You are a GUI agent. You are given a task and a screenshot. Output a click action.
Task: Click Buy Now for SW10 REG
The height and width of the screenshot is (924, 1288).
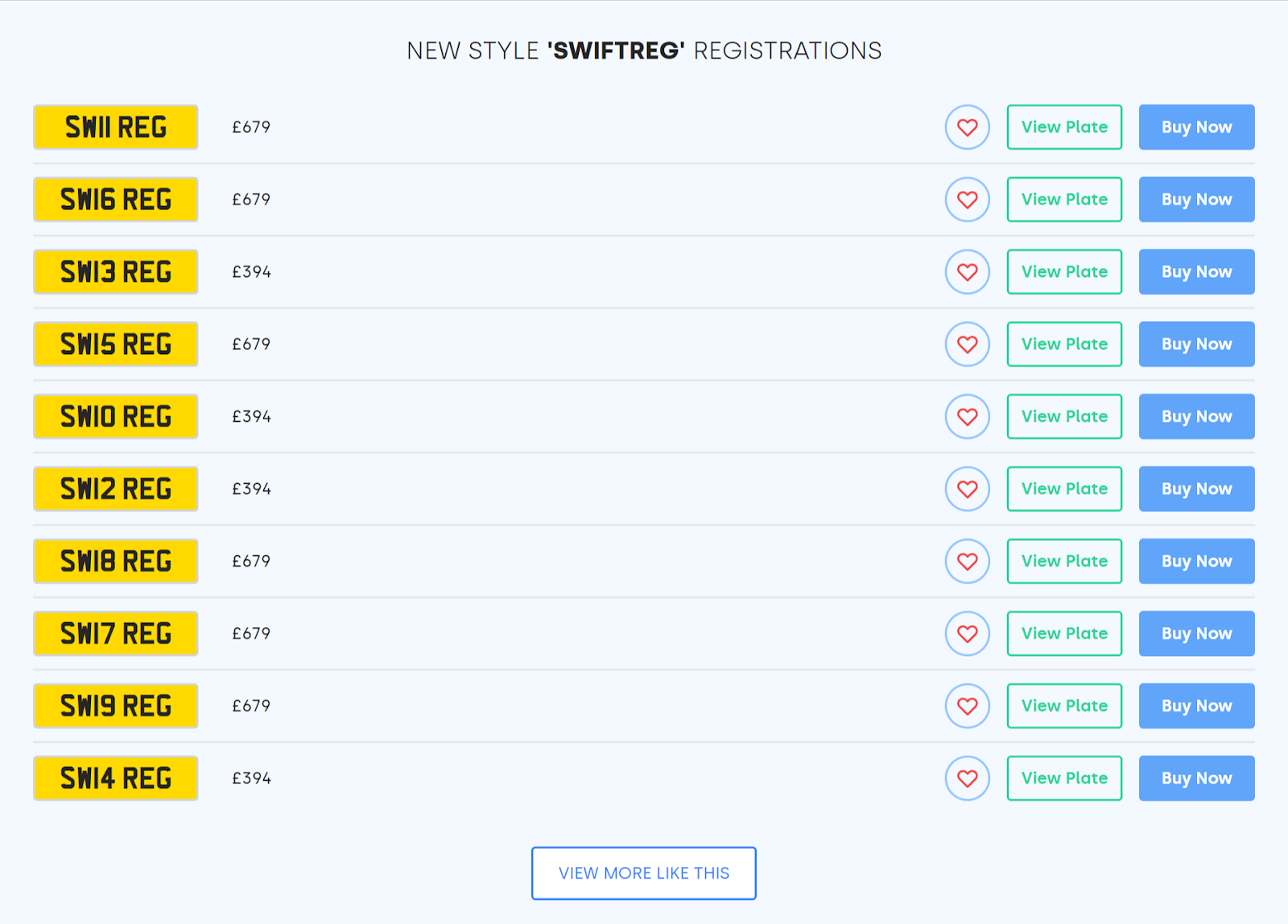click(1196, 417)
